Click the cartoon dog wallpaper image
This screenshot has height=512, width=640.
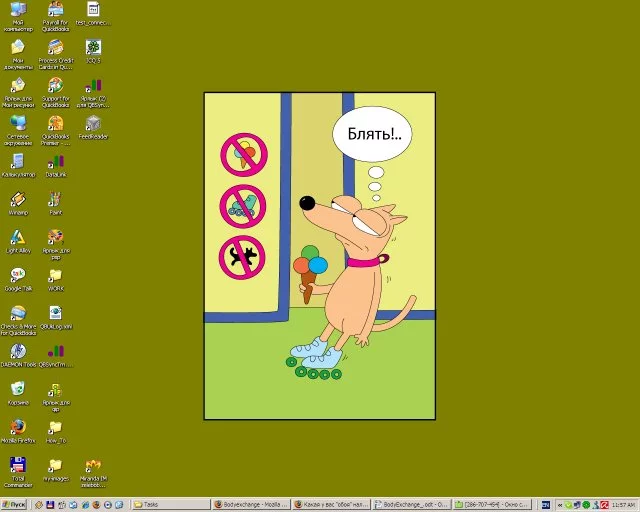320,256
